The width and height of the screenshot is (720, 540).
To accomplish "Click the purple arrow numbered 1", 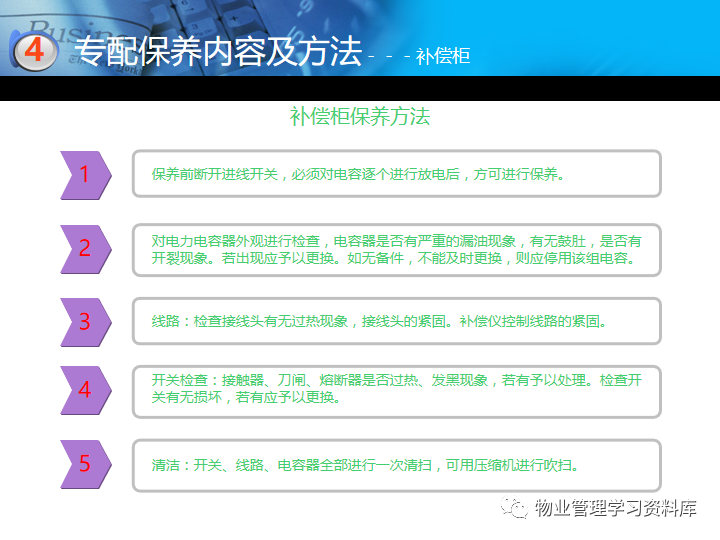I will tap(86, 175).
